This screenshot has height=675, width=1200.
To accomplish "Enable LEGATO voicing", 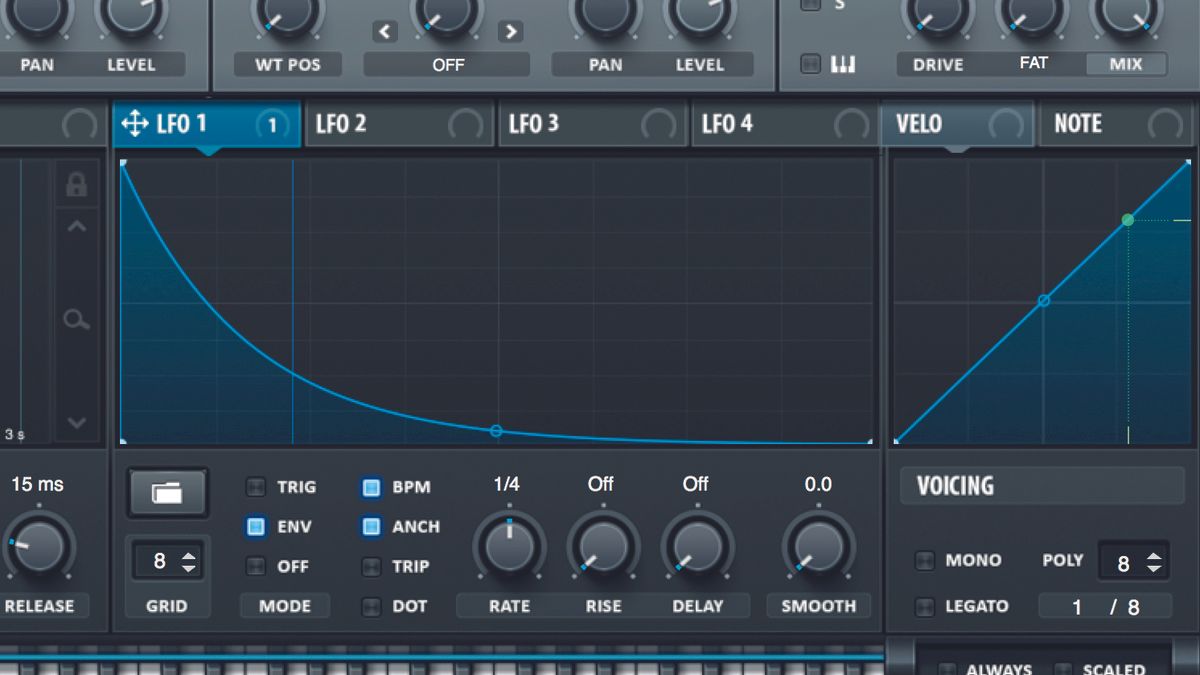I will [x=925, y=605].
